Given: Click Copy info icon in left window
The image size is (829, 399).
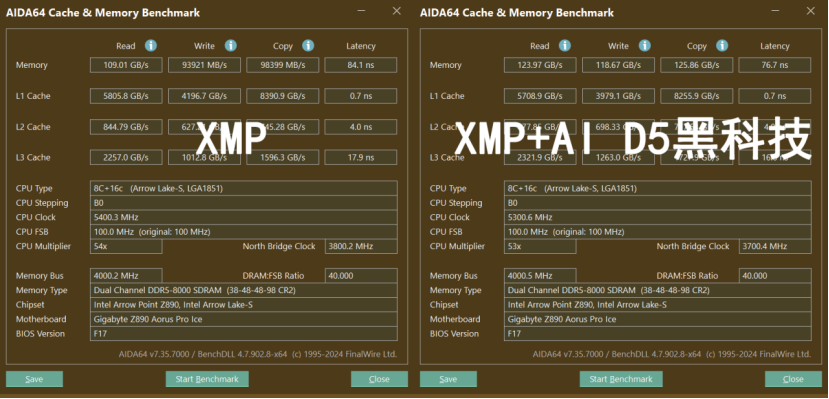Looking at the screenshot, I should pyautogui.click(x=308, y=46).
